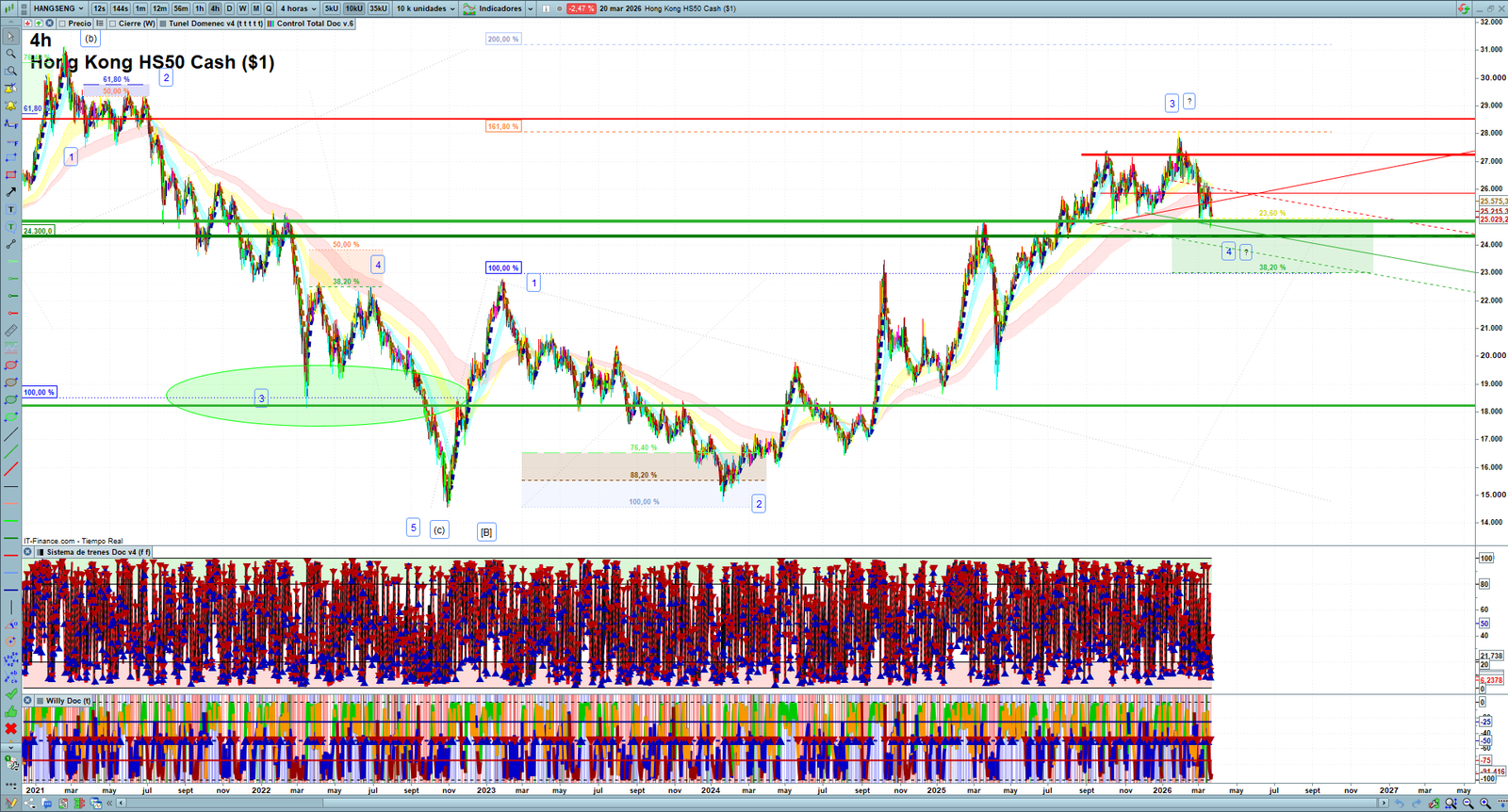Pick the ruler measurement tool
The width and height of the screenshot is (1508, 812).
10,331
